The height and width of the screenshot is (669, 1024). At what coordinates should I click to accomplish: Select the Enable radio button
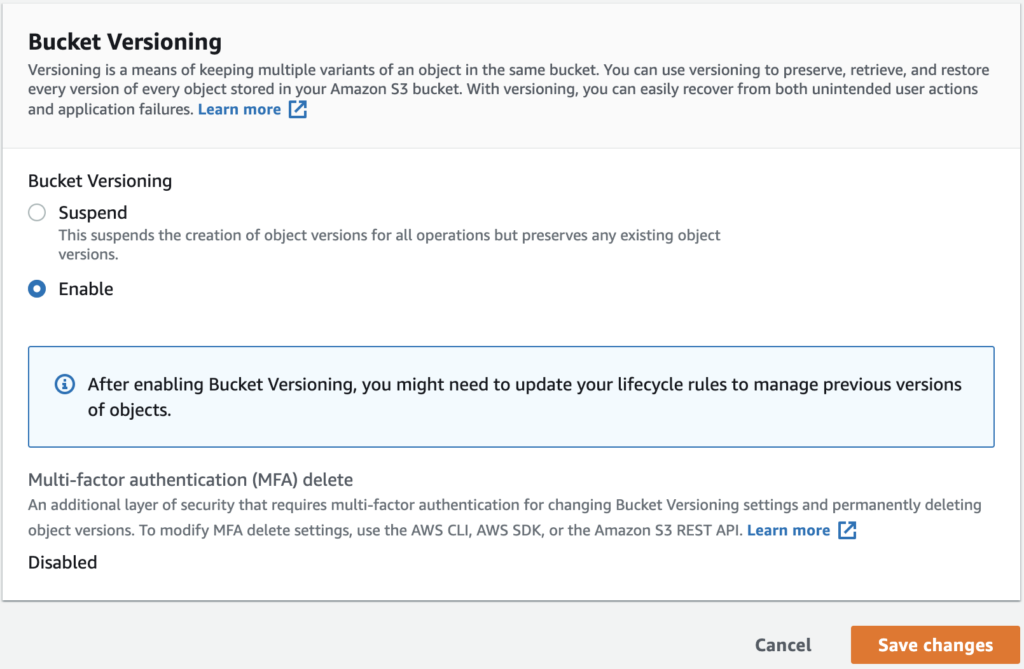pyautogui.click(x=36, y=288)
